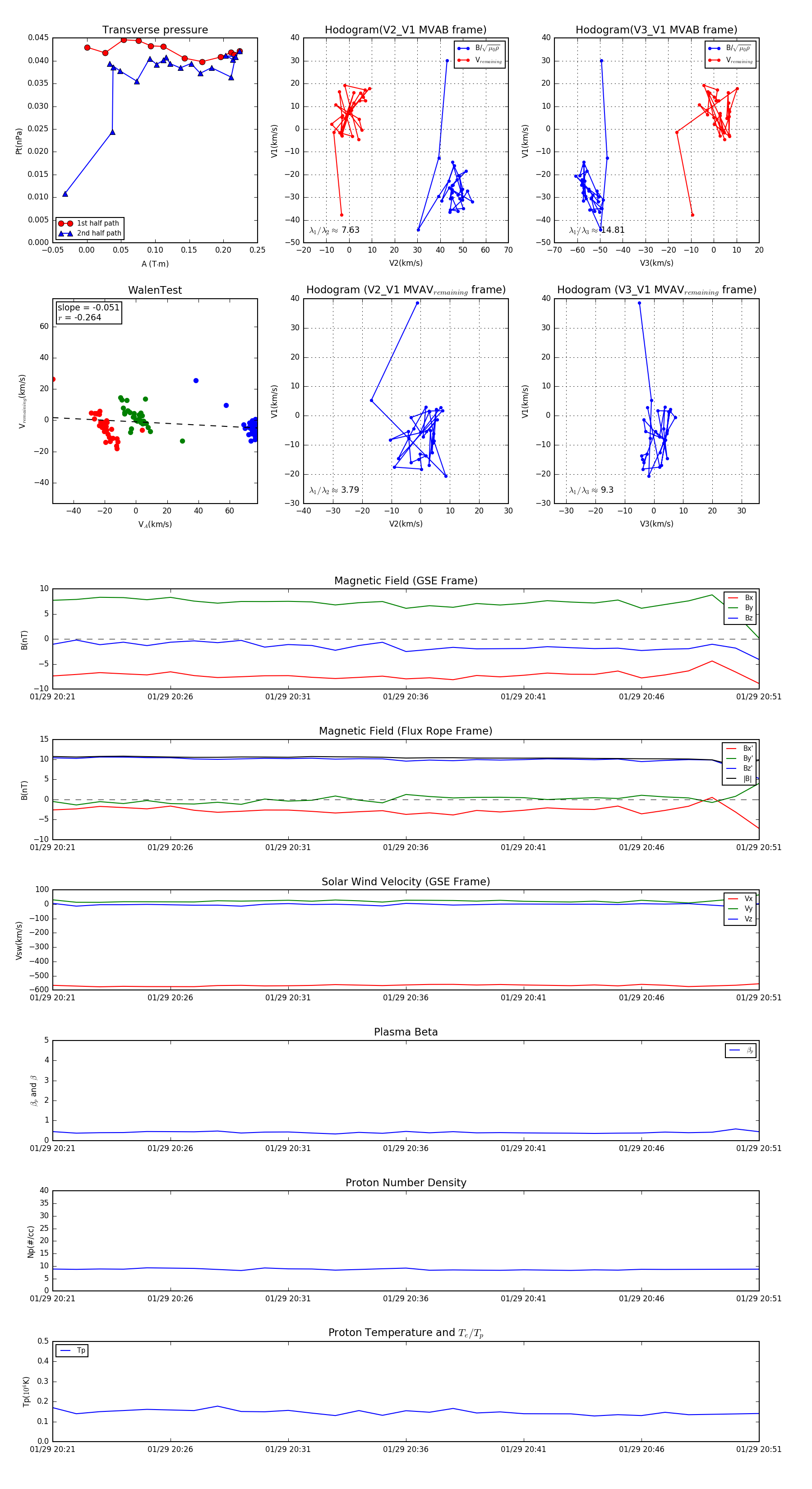The height and width of the screenshot is (1489, 812).
Task: Click the 'slope = -0.051' annotation
Action: tap(88, 308)
